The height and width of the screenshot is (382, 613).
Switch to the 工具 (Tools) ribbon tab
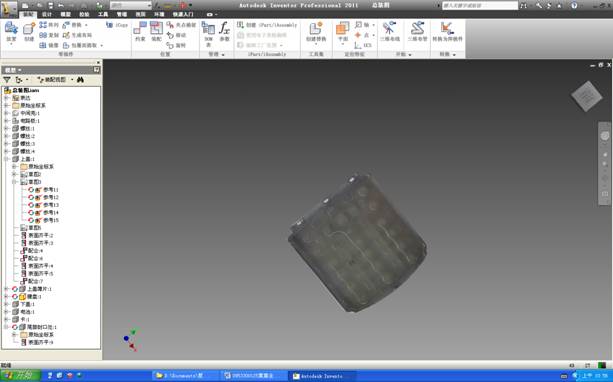tap(103, 14)
